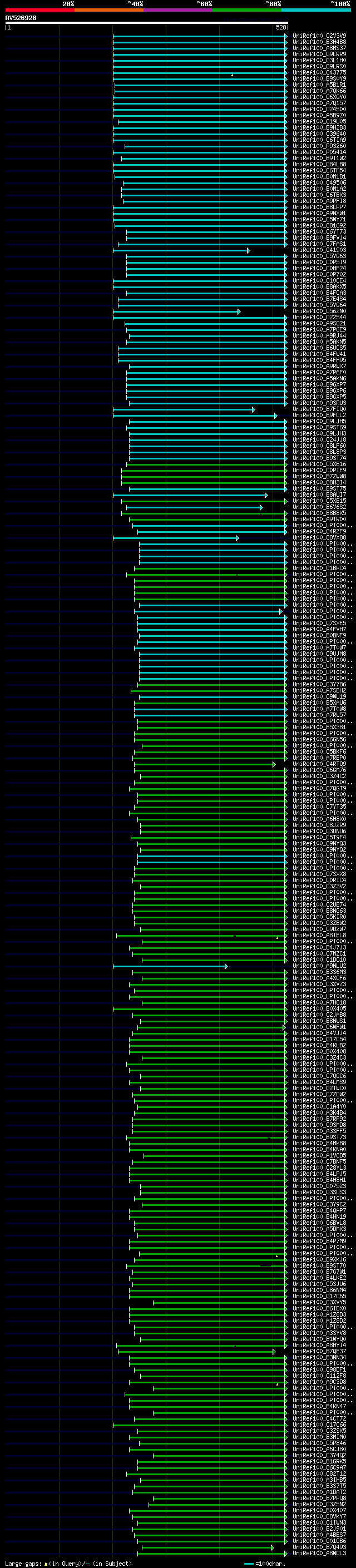This screenshot has width=356, height=1568.
Task: Select the UniRef100_Q84LB8 hit label
Action: (319, 164)
